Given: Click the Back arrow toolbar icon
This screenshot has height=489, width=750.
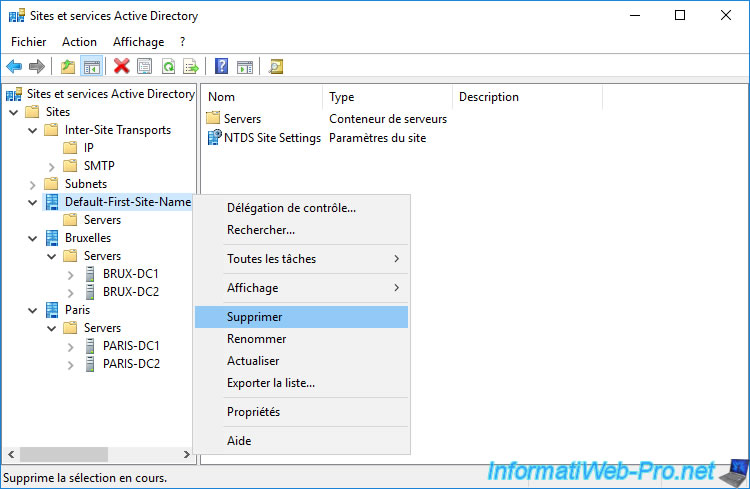Looking at the screenshot, I should (14, 67).
